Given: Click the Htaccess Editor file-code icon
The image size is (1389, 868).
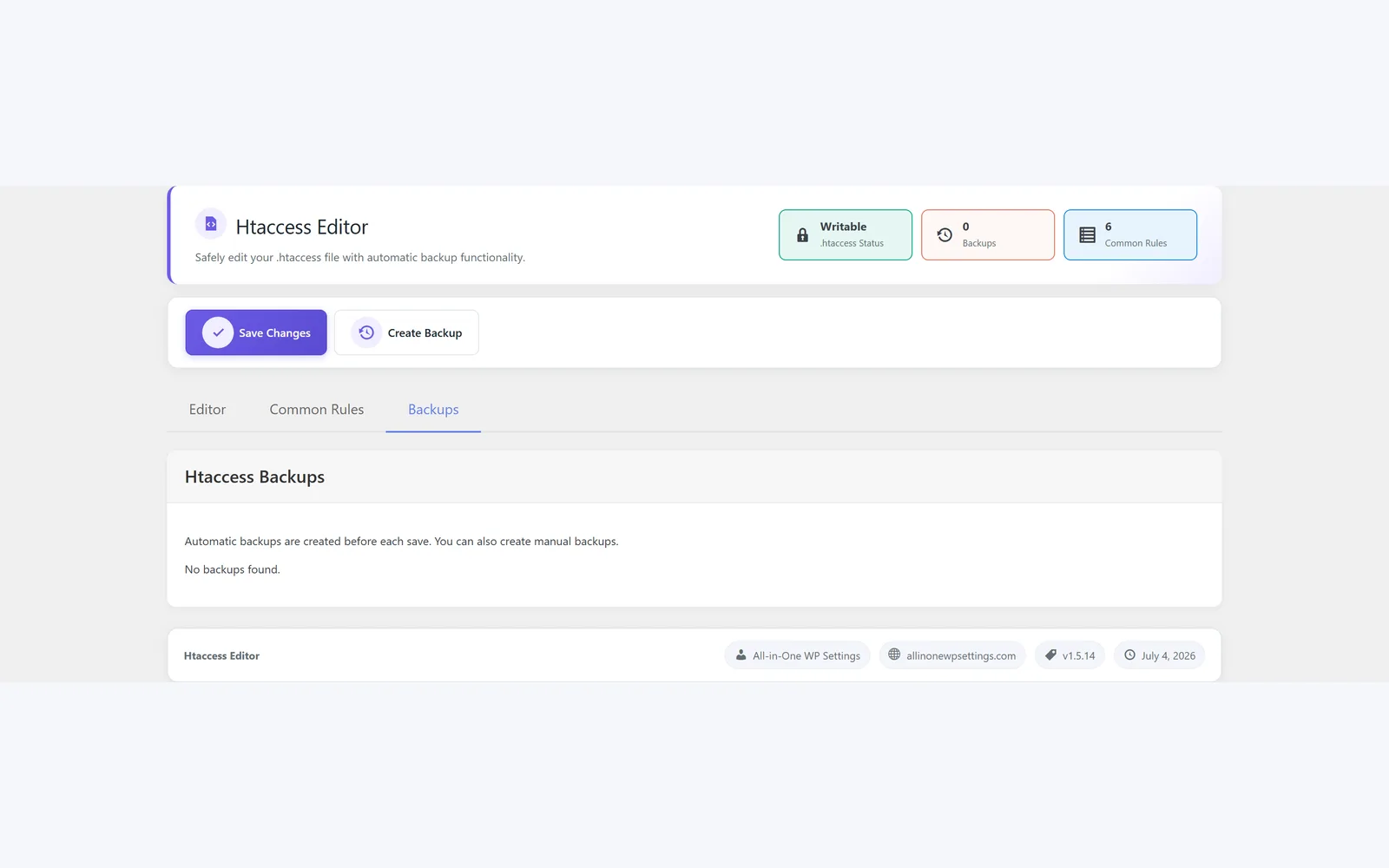Looking at the screenshot, I should 210,224.
